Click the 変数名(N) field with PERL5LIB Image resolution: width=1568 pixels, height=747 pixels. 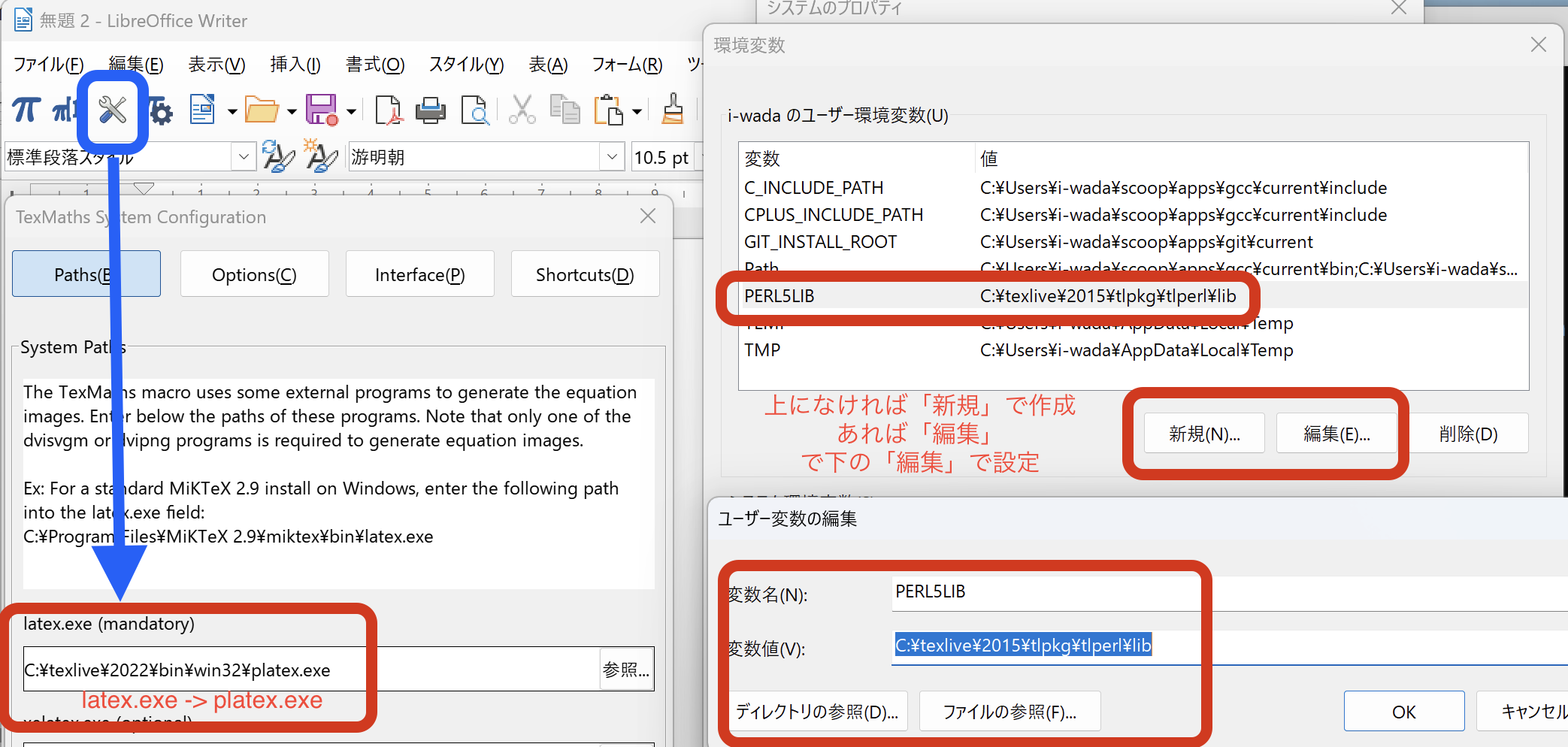tap(1230, 593)
